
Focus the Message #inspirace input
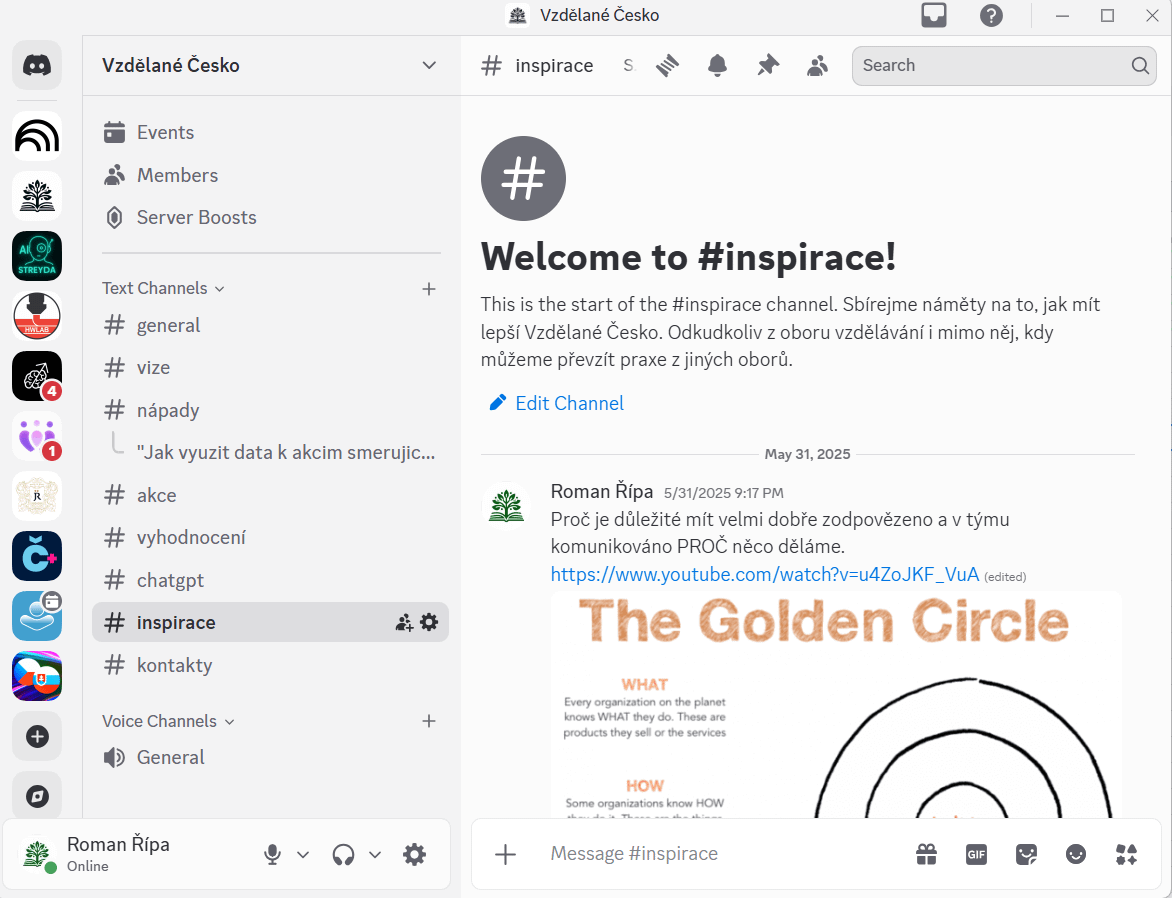pyautogui.click(x=725, y=854)
